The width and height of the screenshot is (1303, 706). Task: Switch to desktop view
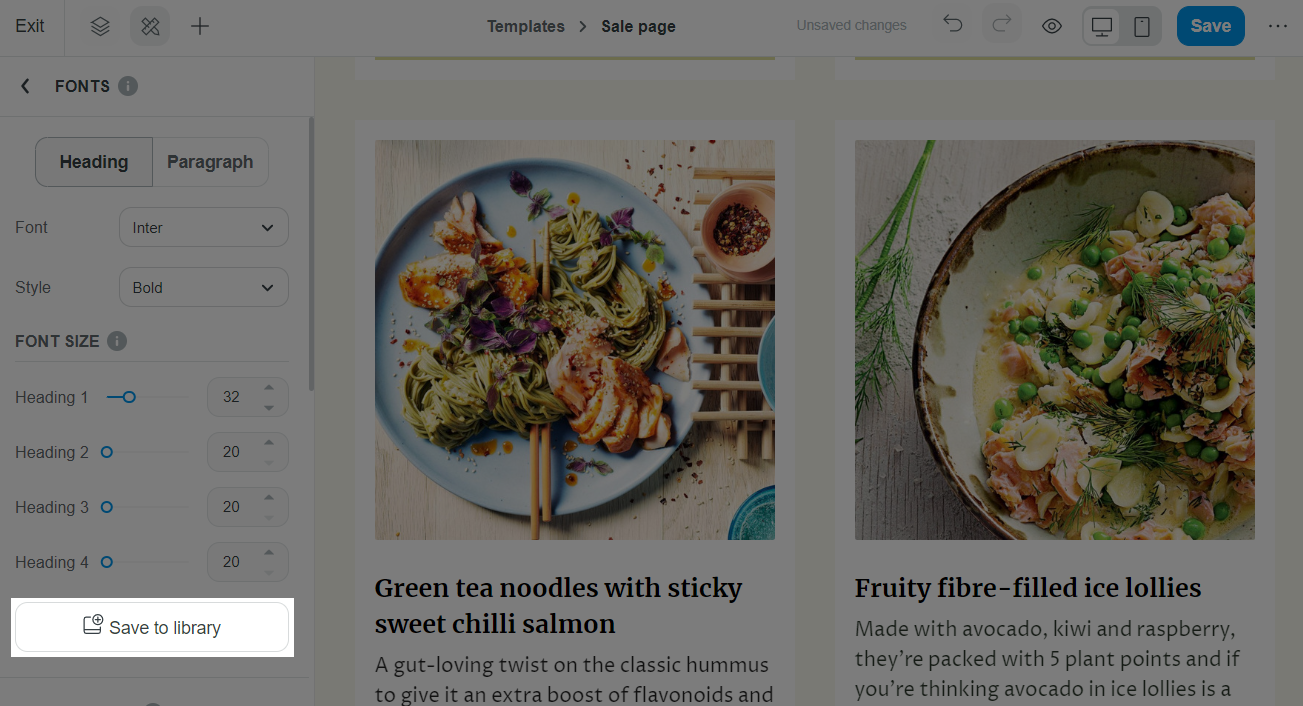click(1102, 27)
